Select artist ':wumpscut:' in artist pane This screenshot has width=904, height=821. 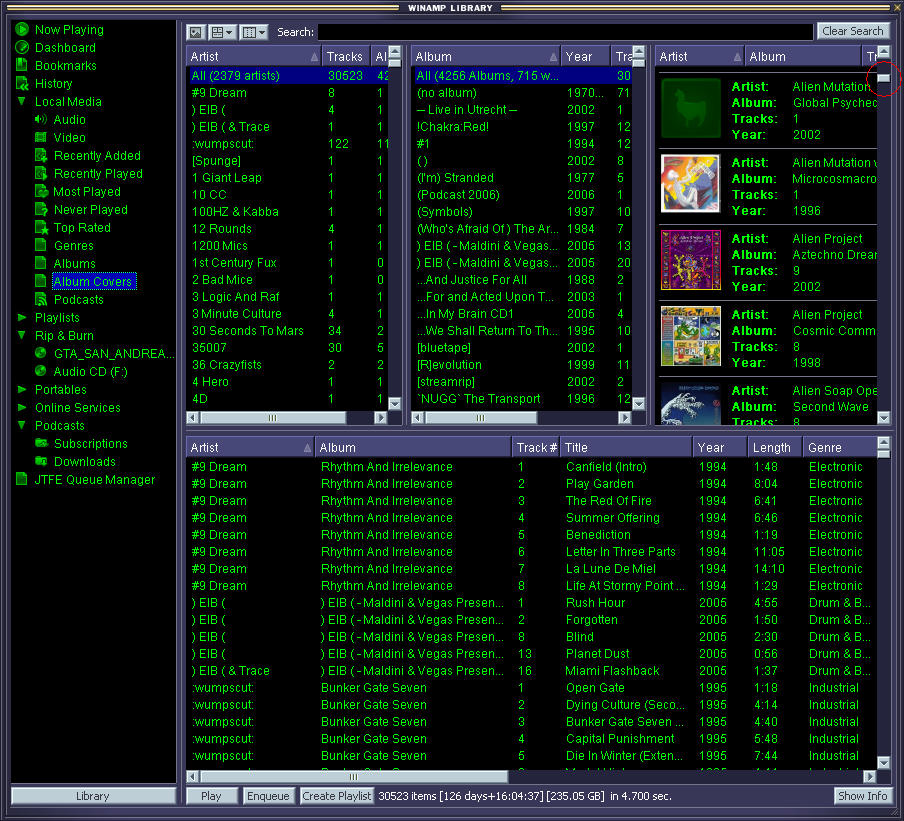click(x=288, y=144)
